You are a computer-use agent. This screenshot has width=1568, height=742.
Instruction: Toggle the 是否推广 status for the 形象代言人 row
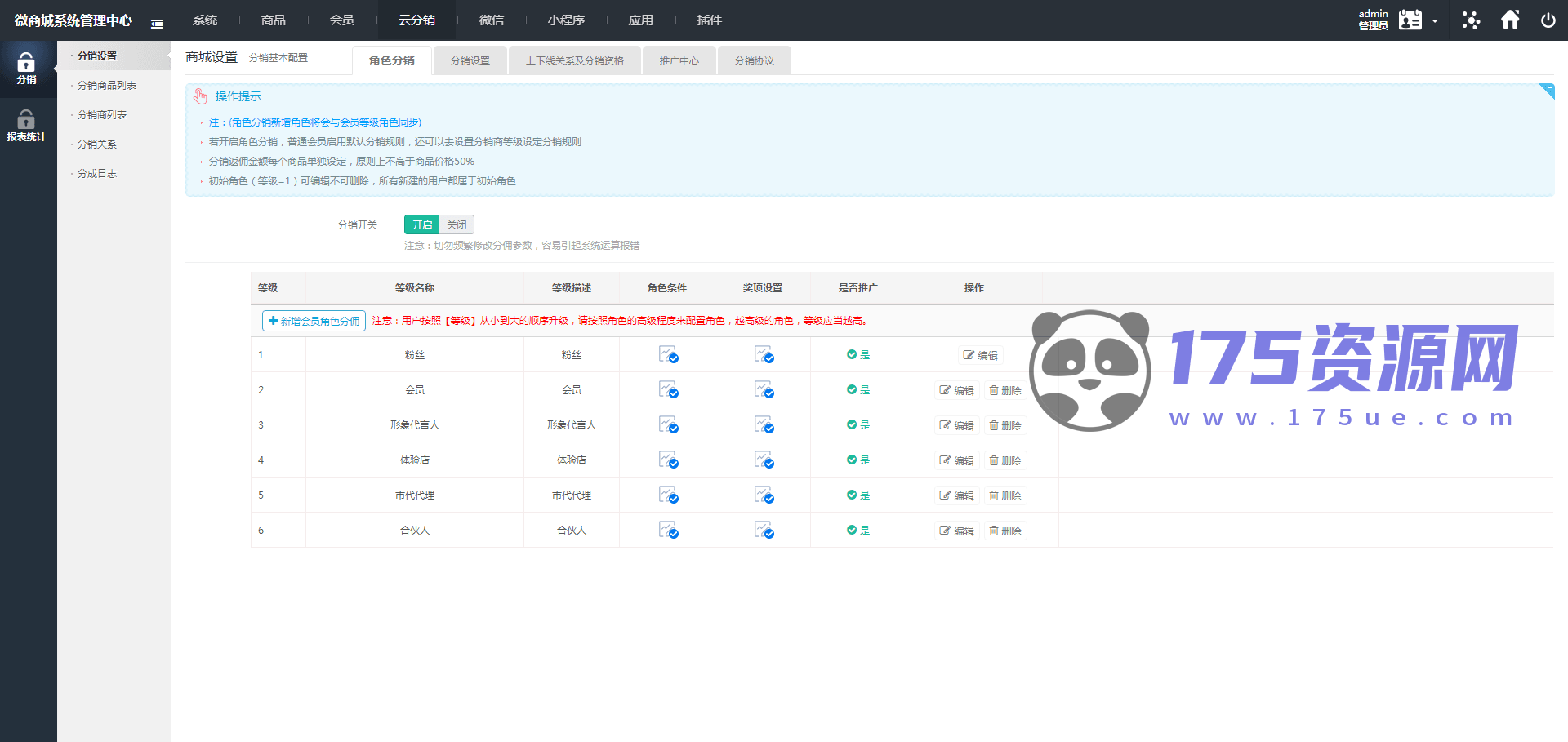[x=858, y=425]
